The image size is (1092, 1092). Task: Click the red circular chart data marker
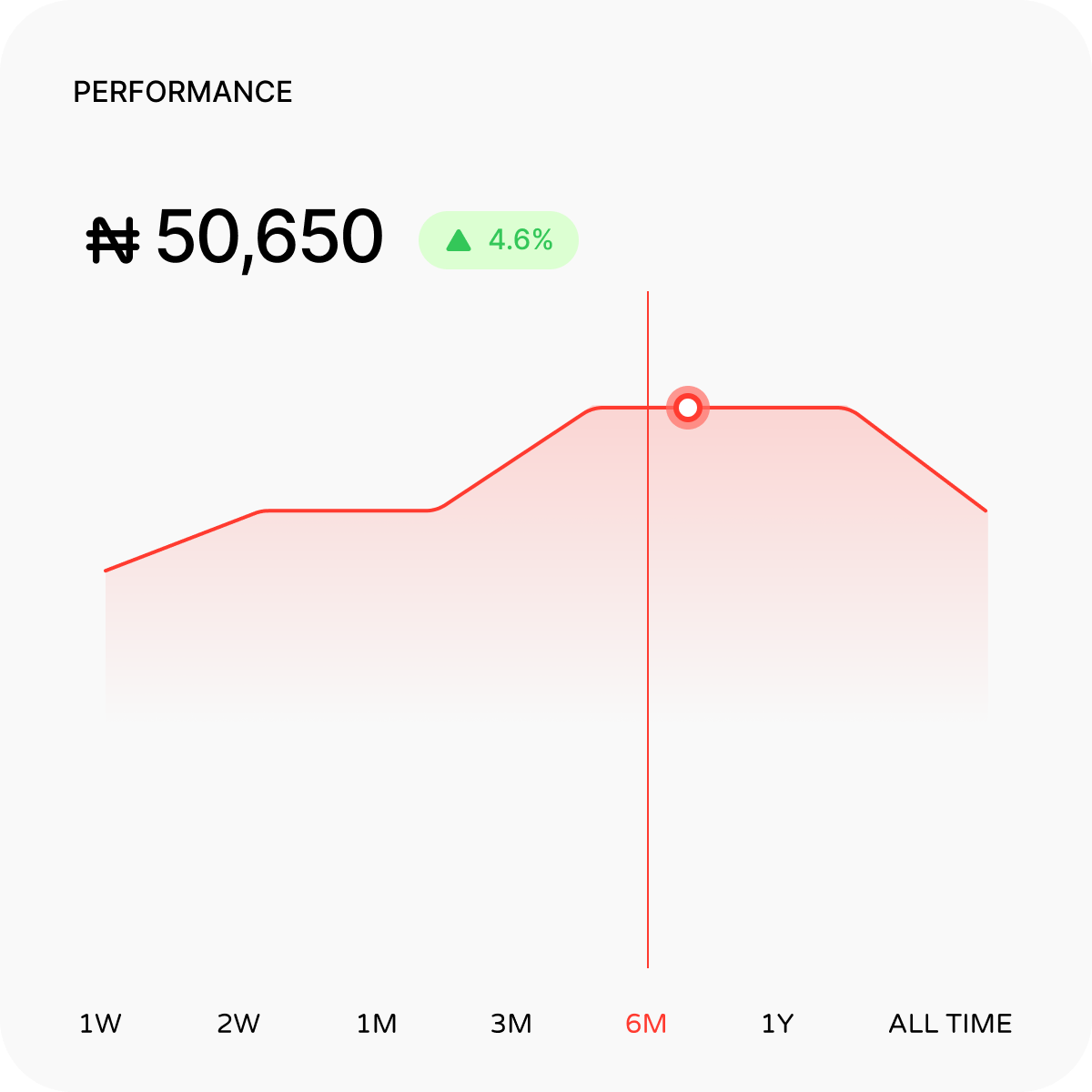click(x=688, y=407)
